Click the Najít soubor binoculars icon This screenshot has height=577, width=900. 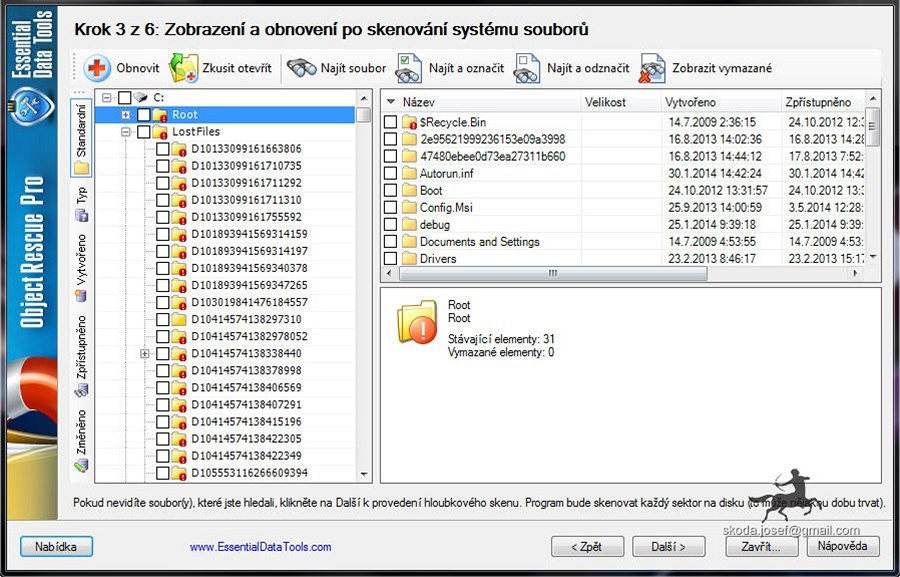(x=301, y=69)
